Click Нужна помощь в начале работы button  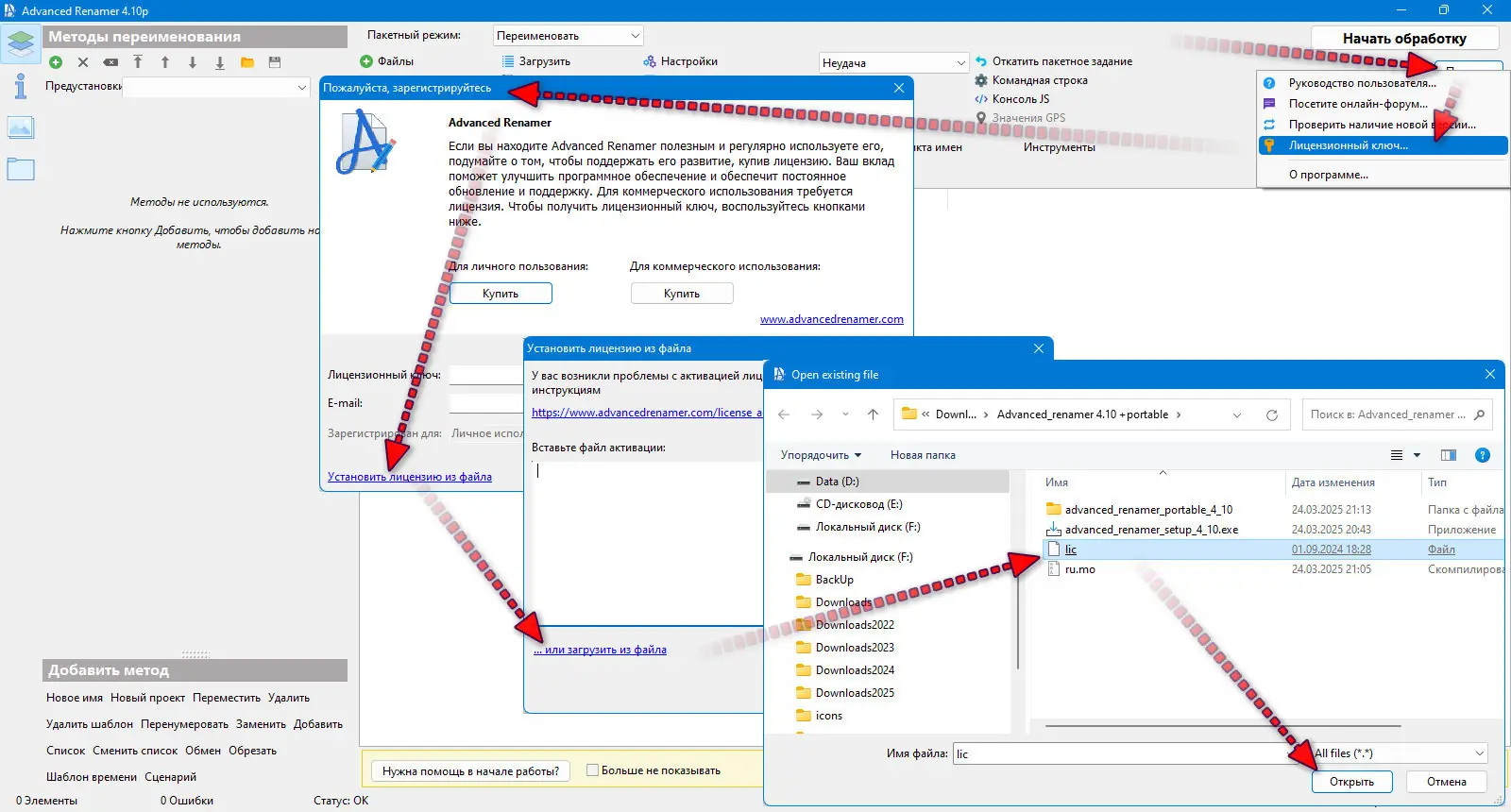470,771
